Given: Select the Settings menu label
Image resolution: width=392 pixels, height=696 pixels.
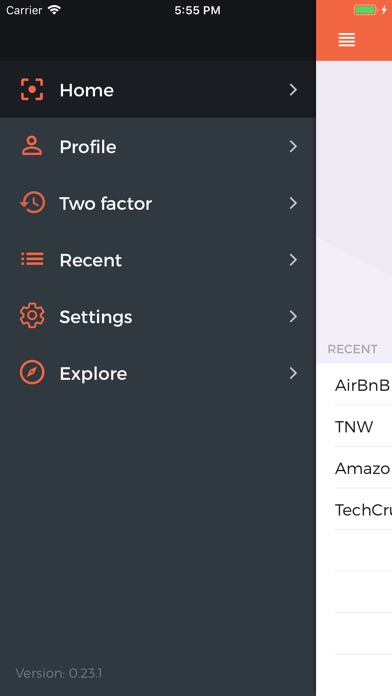Looking at the screenshot, I should 96,317.
